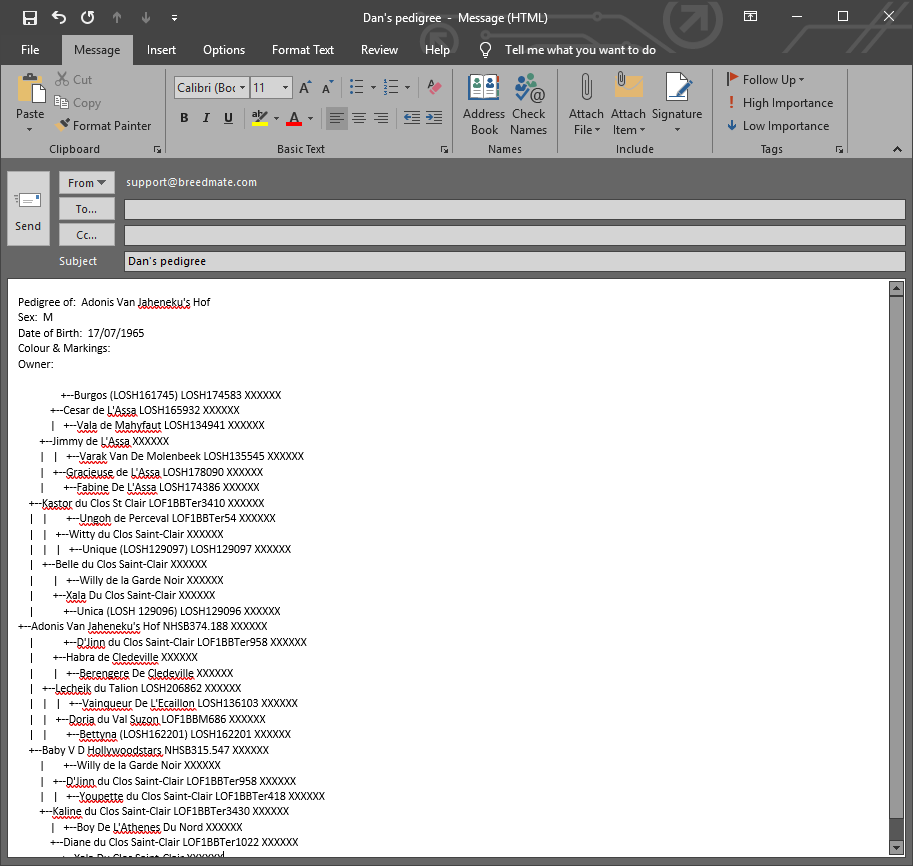Attach an Outlook item
913x866 pixels.
pos(628,105)
